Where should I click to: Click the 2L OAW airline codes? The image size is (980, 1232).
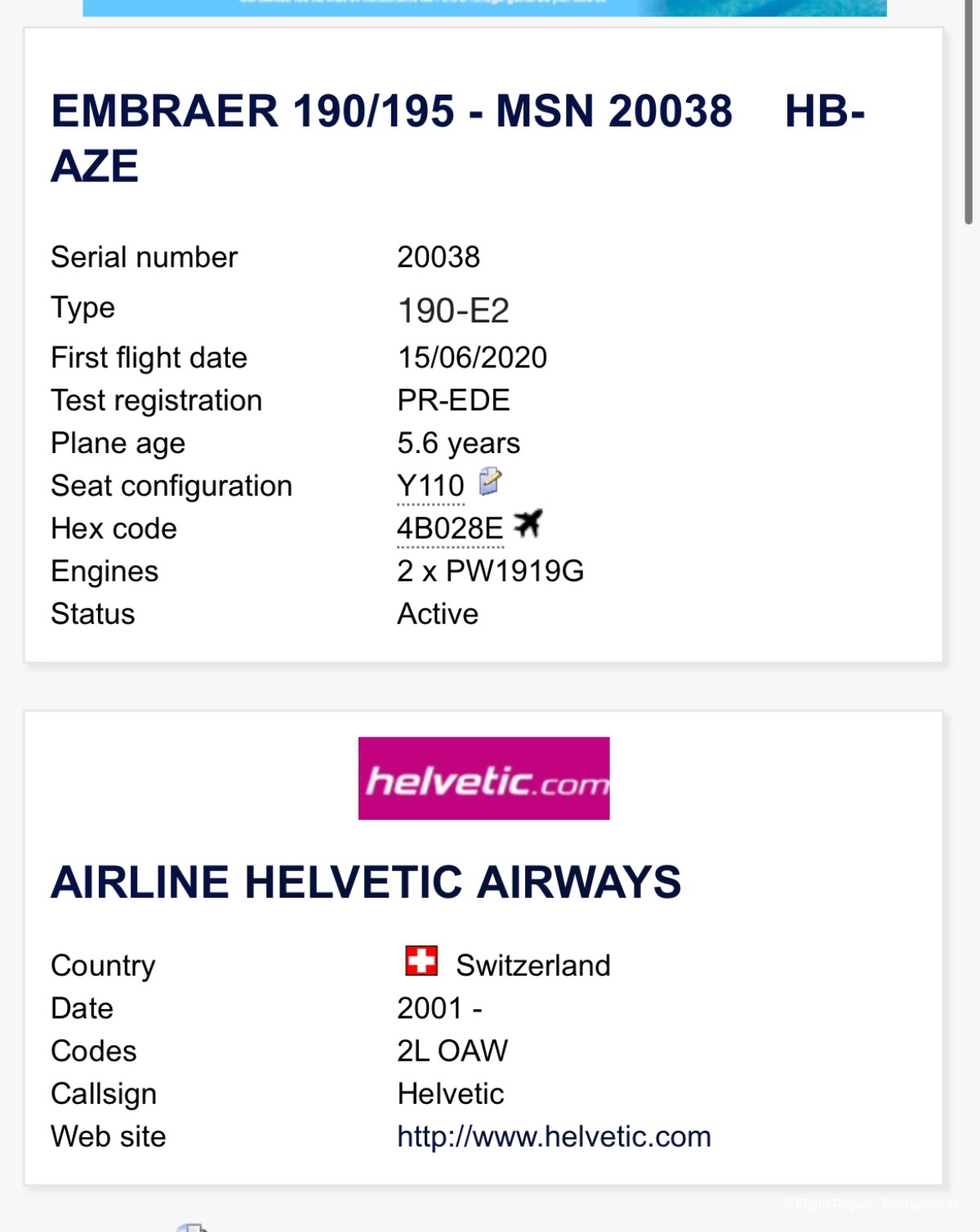click(x=452, y=1051)
